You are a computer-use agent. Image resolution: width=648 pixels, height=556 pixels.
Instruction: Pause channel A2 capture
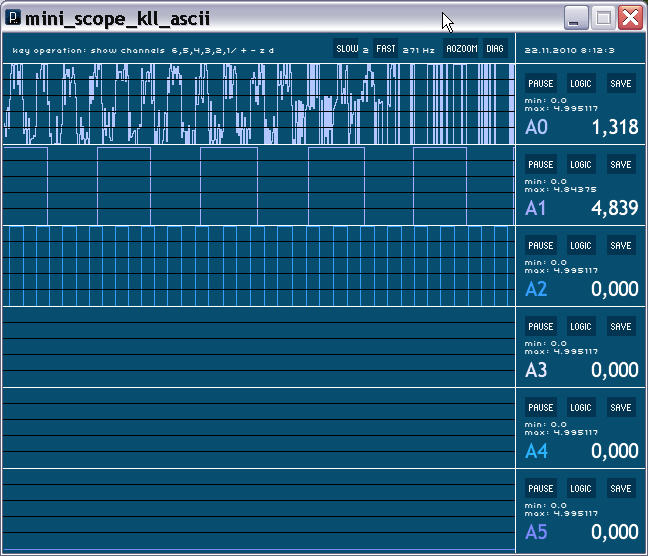(541, 246)
